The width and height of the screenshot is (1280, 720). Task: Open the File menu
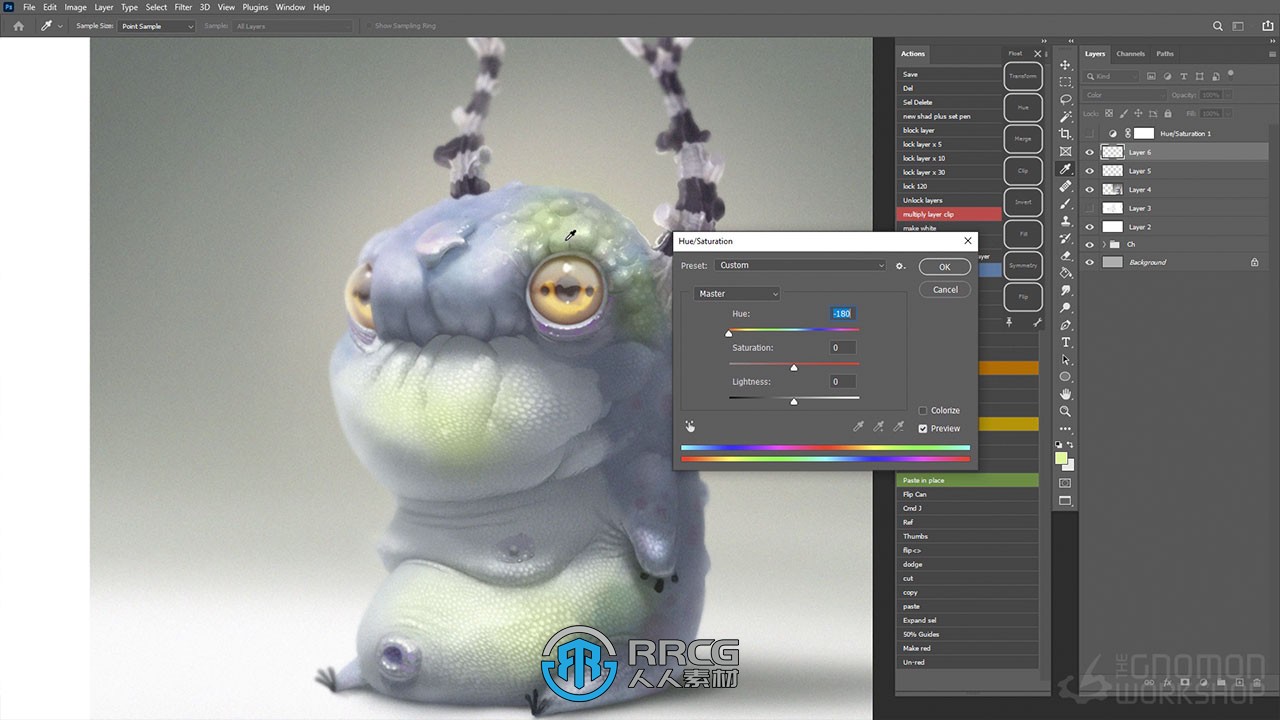click(29, 7)
